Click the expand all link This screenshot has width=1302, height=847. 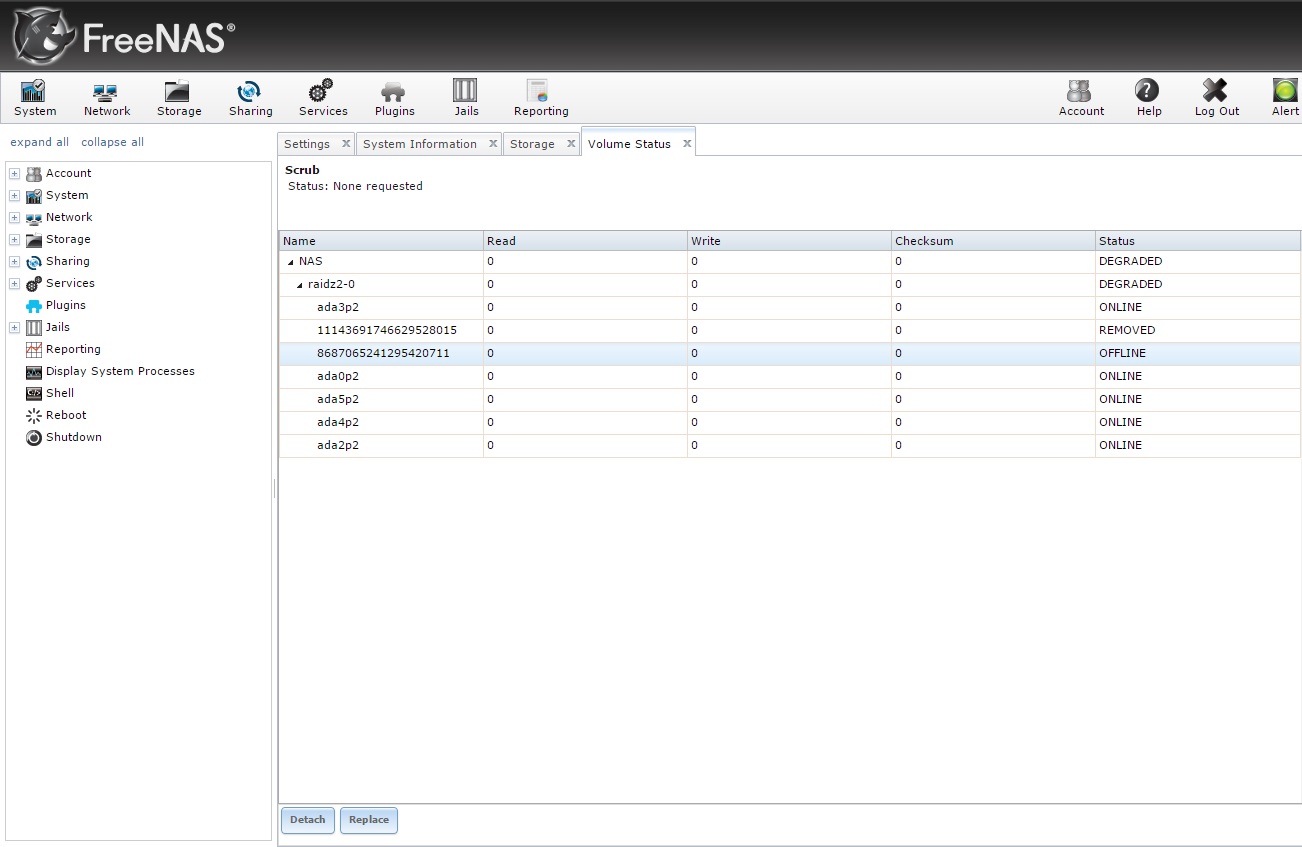pyautogui.click(x=40, y=142)
